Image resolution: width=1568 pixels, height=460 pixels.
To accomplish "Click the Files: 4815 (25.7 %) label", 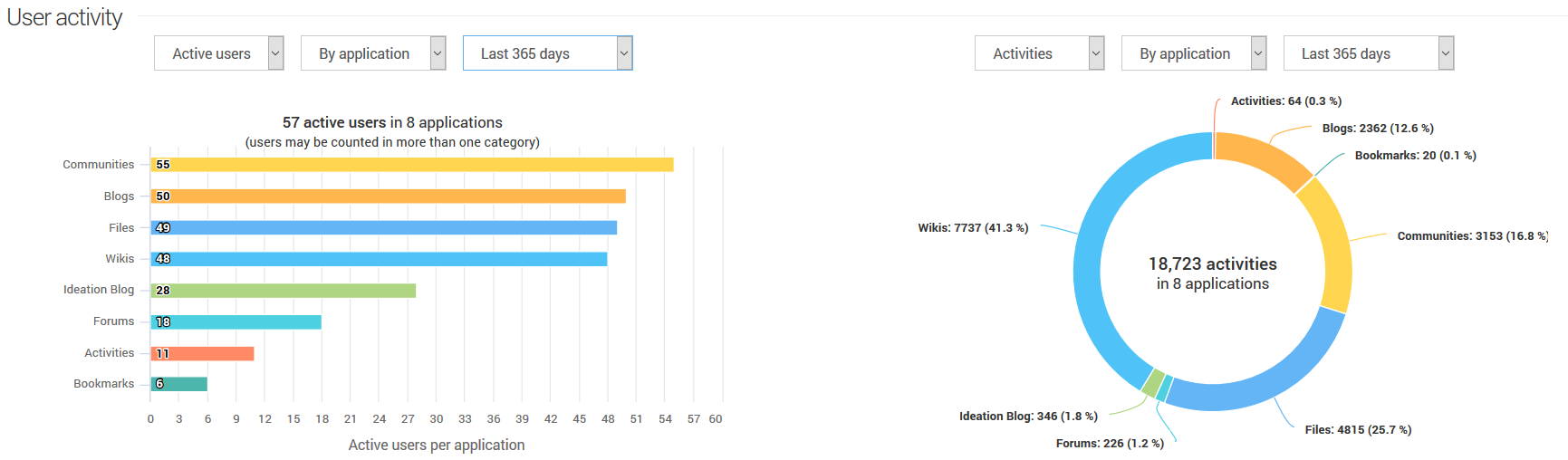I will pos(1357,430).
